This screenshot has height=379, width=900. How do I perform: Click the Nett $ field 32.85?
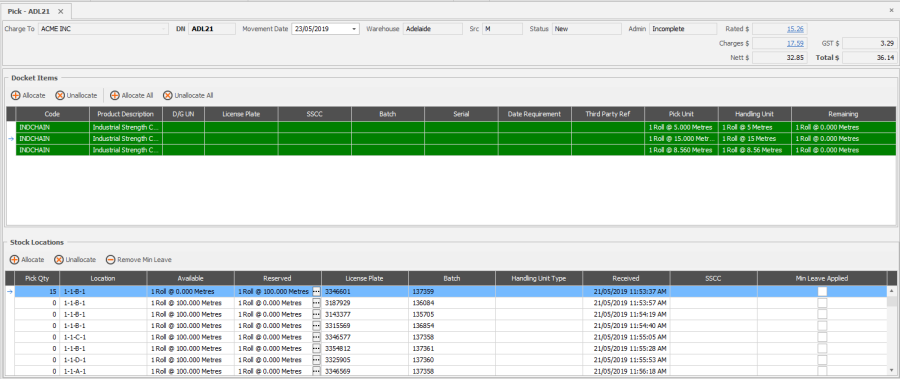click(x=779, y=57)
